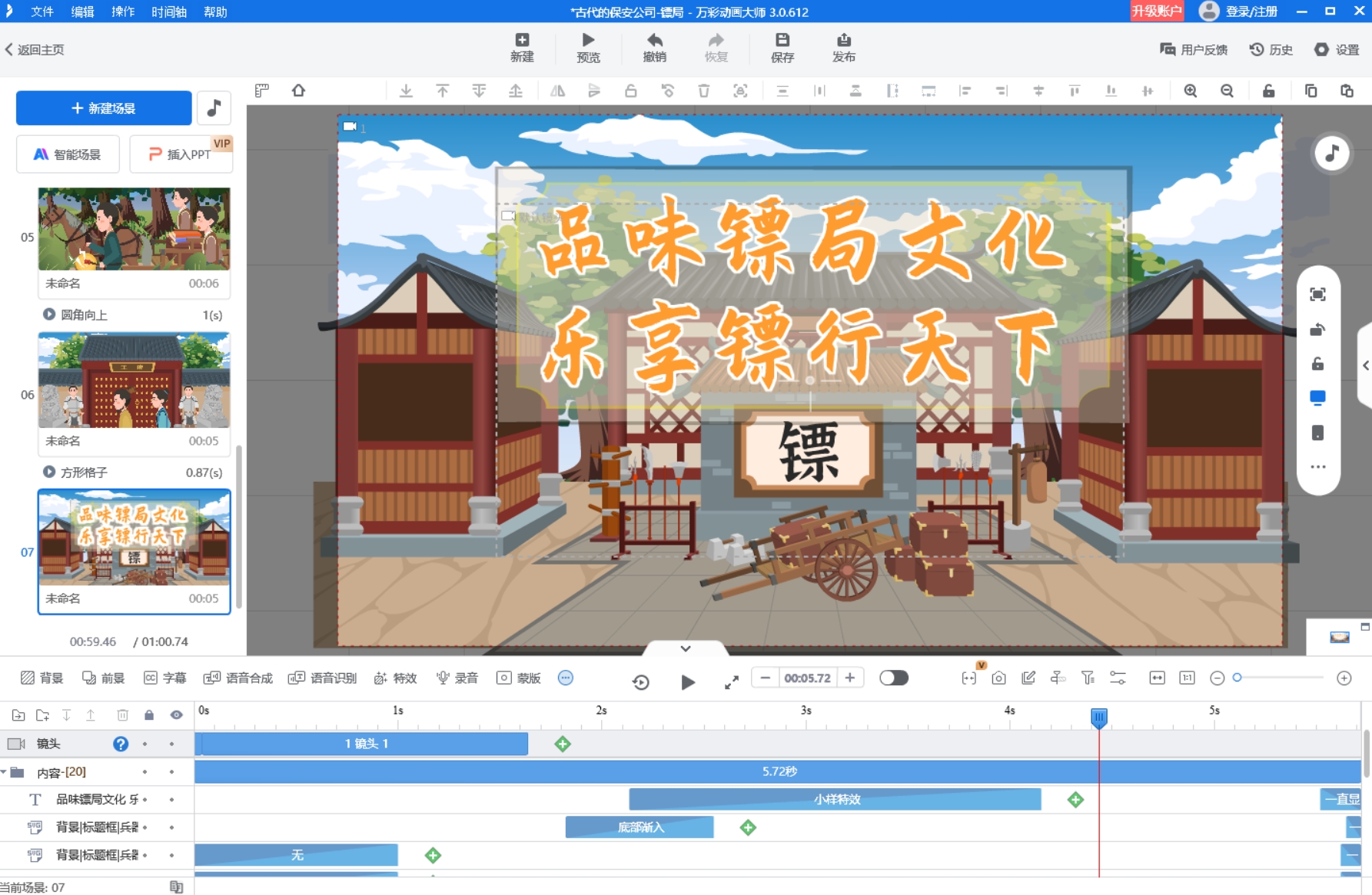Click 用户反馈 button

tap(1194, 49)
